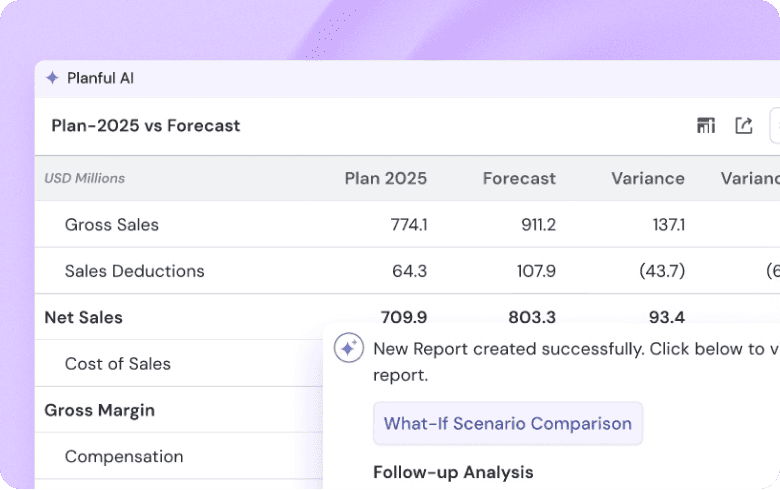
Task: Click the Plan 2025 column header
Action: pos(386,178)
